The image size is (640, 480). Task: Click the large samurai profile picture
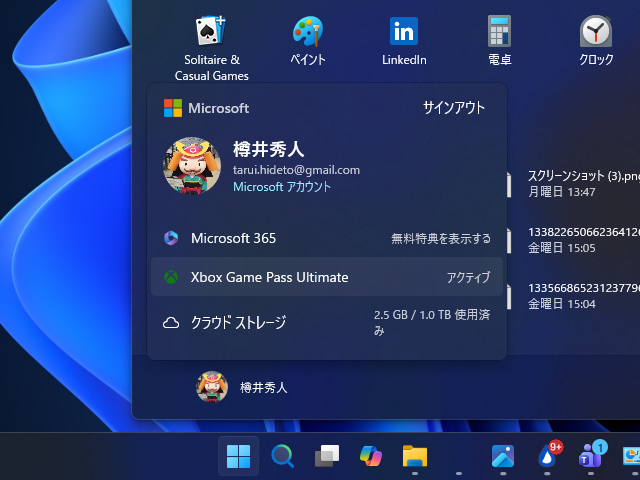(192, 165)
